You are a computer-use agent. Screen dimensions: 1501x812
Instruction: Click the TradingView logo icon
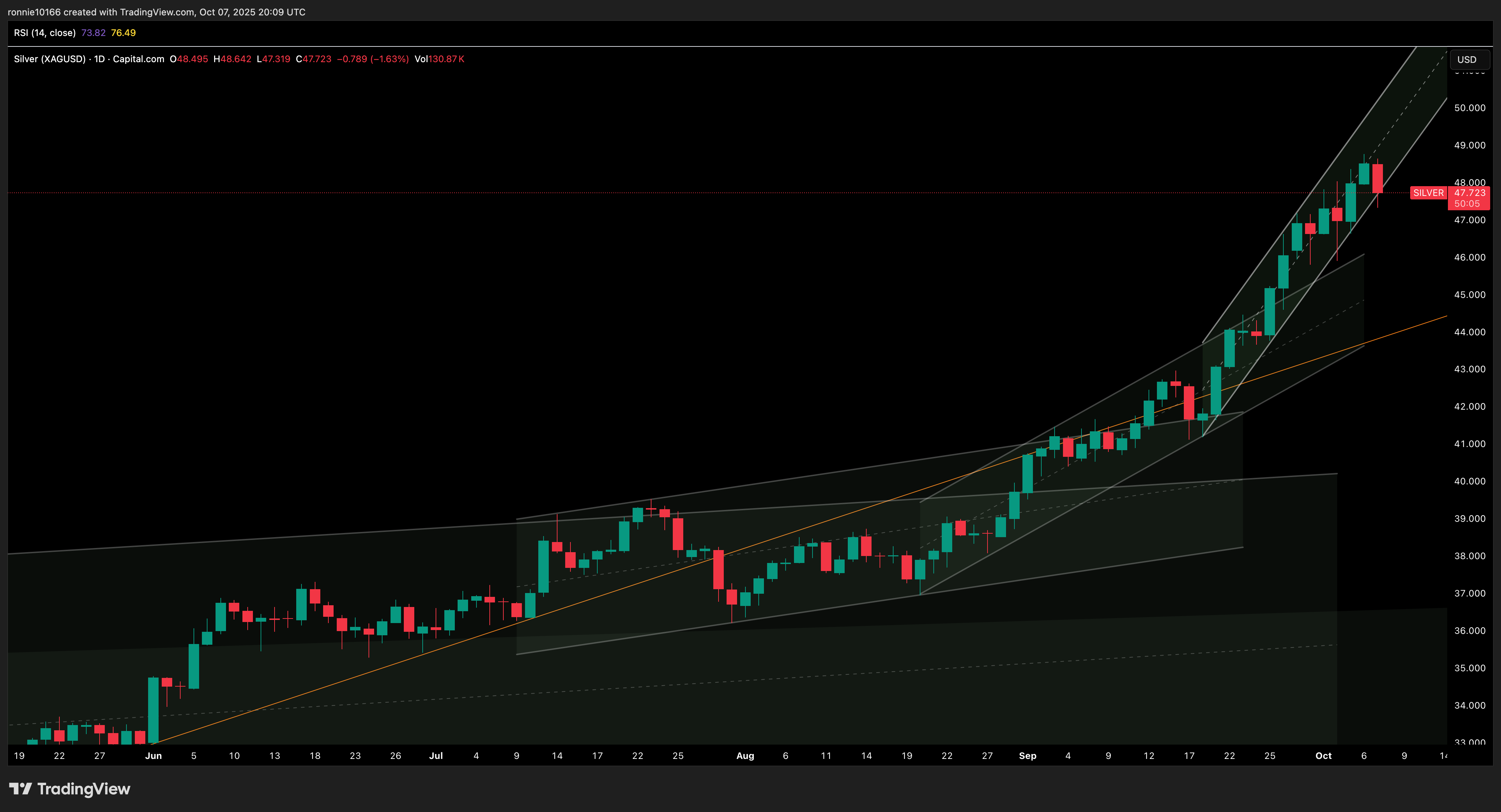pos(20,789)
